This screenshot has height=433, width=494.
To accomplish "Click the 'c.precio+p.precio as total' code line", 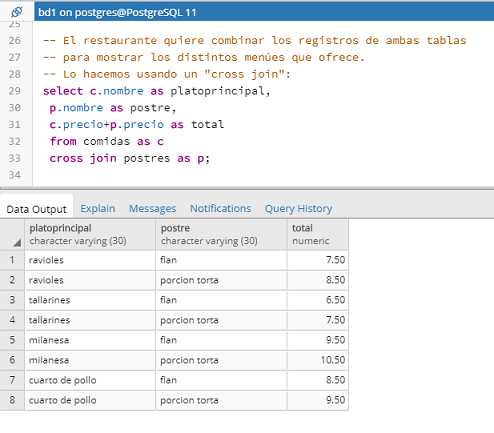I will [x=137, y=124].
